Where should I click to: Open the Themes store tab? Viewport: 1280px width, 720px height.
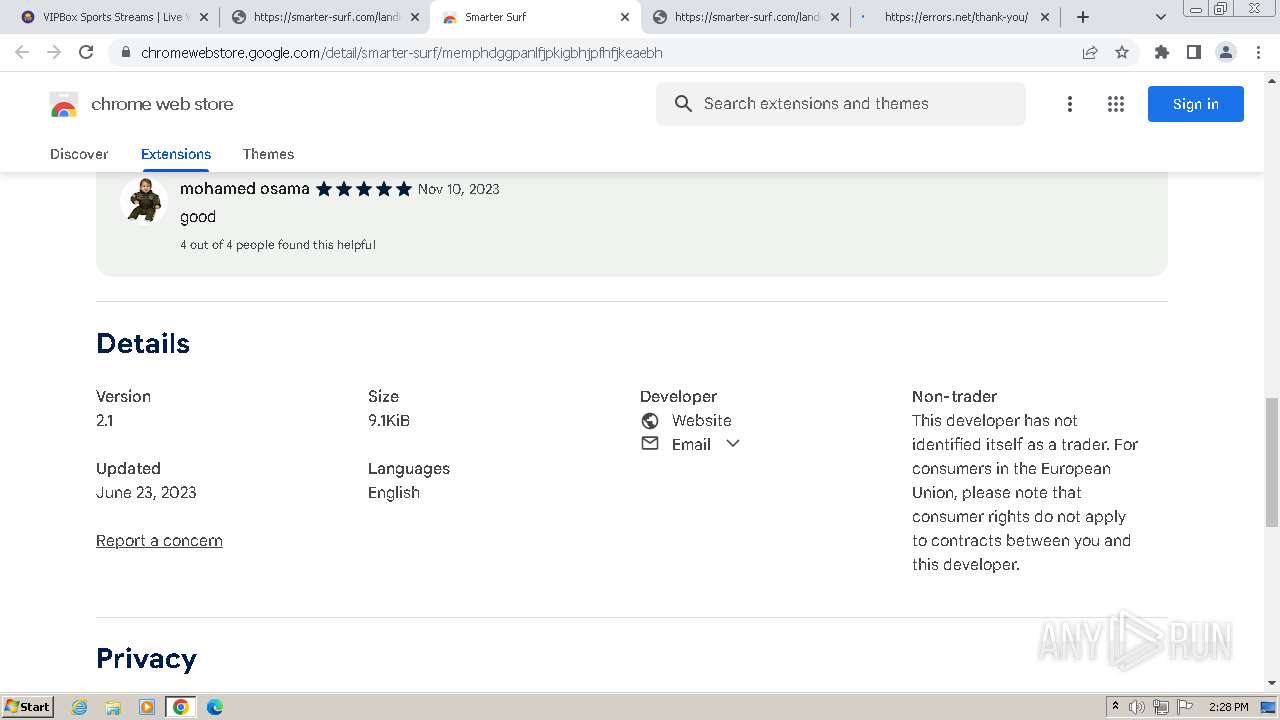[268, 154]
